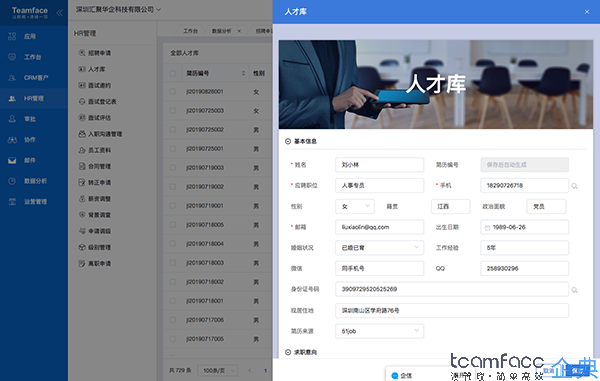This screenshot has height=381, width=600.
Task: Click the 协作 icon in sidebar
Action: pyautogui.click(x=12, y=140)
